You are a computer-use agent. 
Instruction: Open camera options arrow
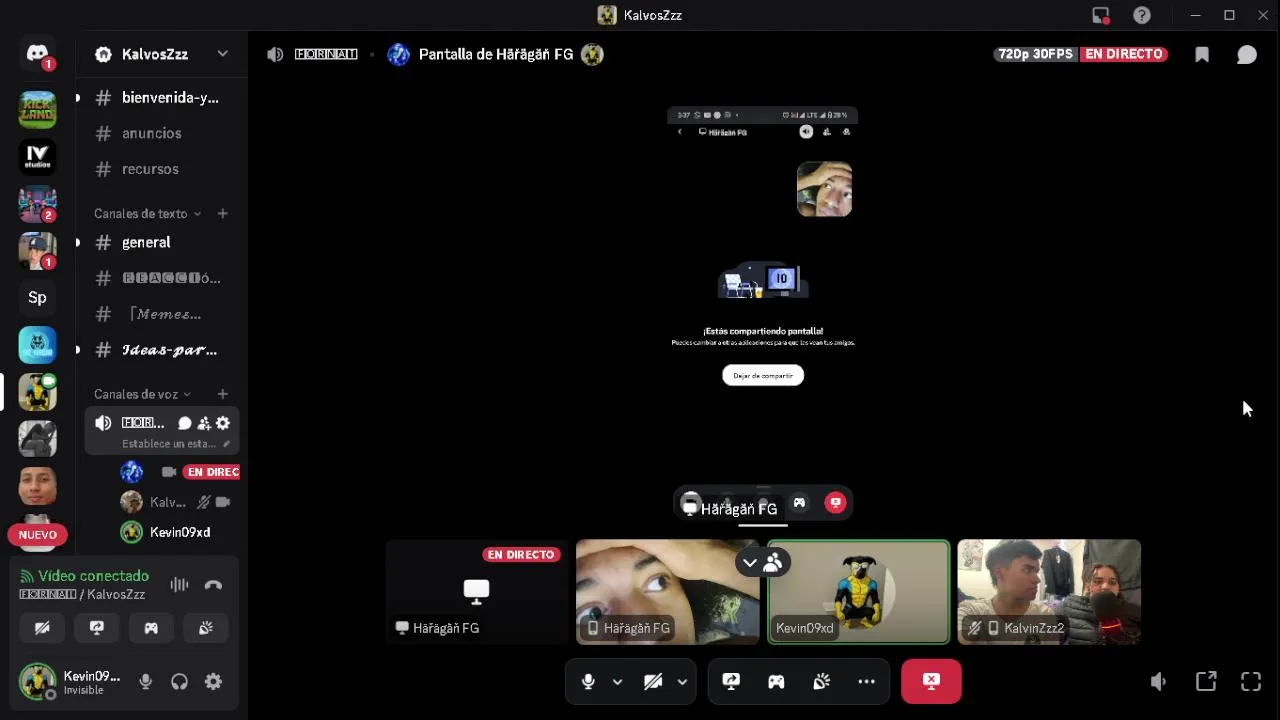click(x=682, y=682)
